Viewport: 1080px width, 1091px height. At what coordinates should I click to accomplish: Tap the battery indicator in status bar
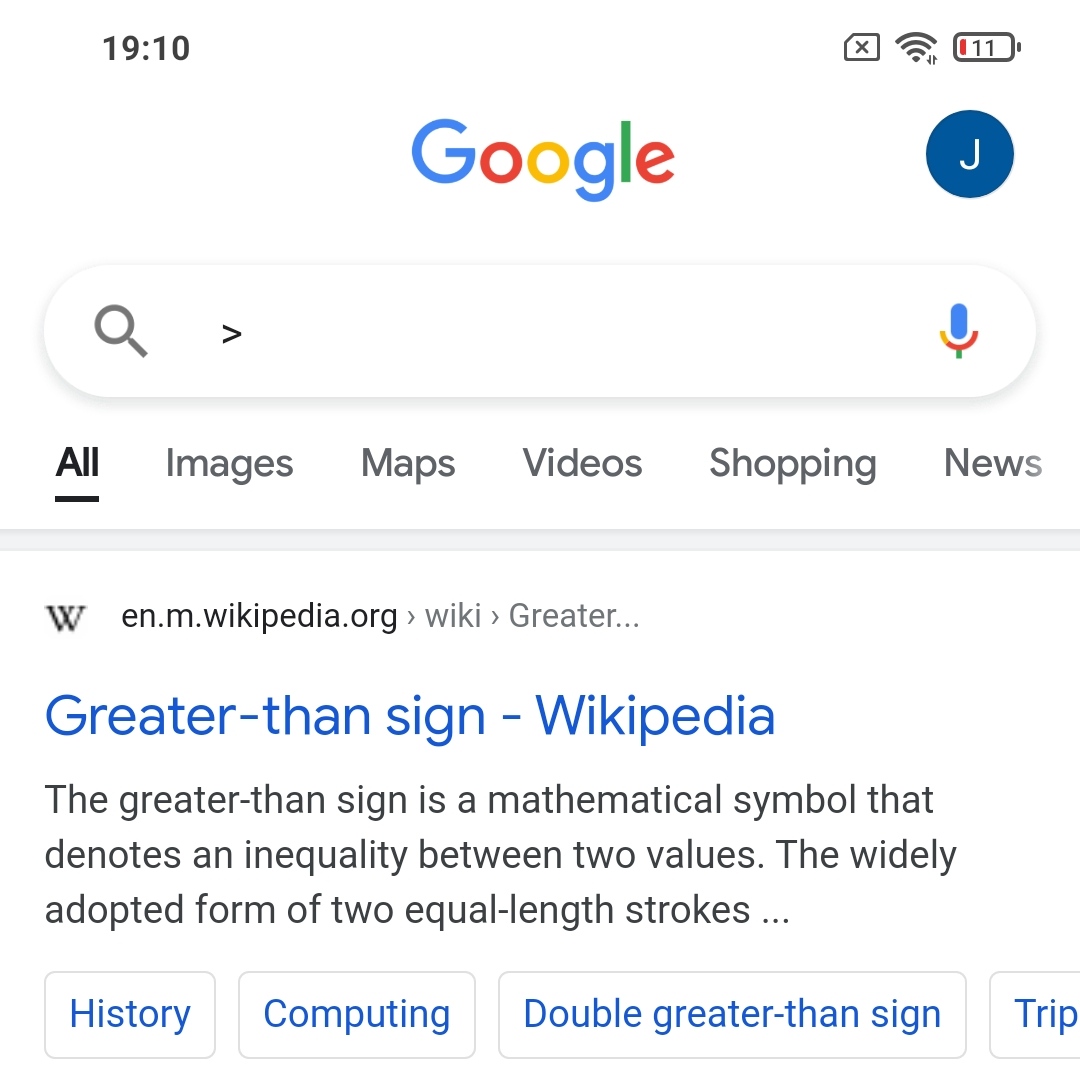pos(987,47)
